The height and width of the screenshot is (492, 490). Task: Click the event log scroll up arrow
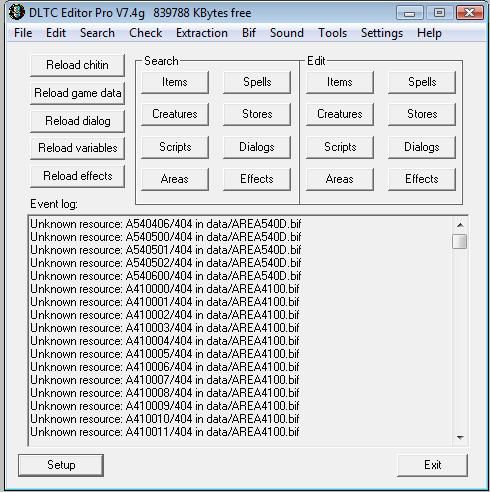click(460, 225)
